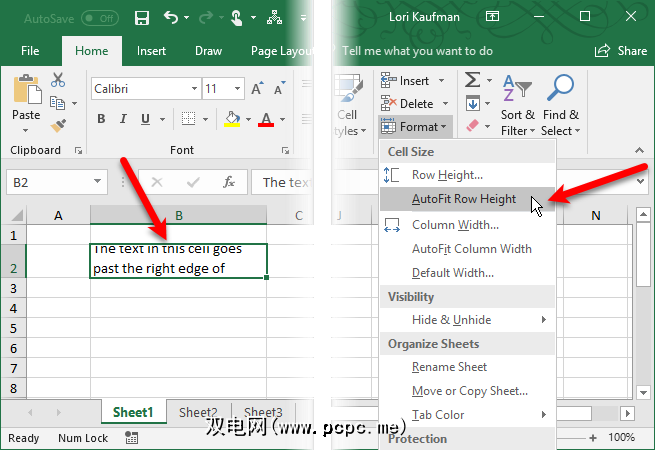Image resolution: width=655 pixels, height=450 pixels.
Task: Open Find & Select magnifier
Action: point(559,106)
